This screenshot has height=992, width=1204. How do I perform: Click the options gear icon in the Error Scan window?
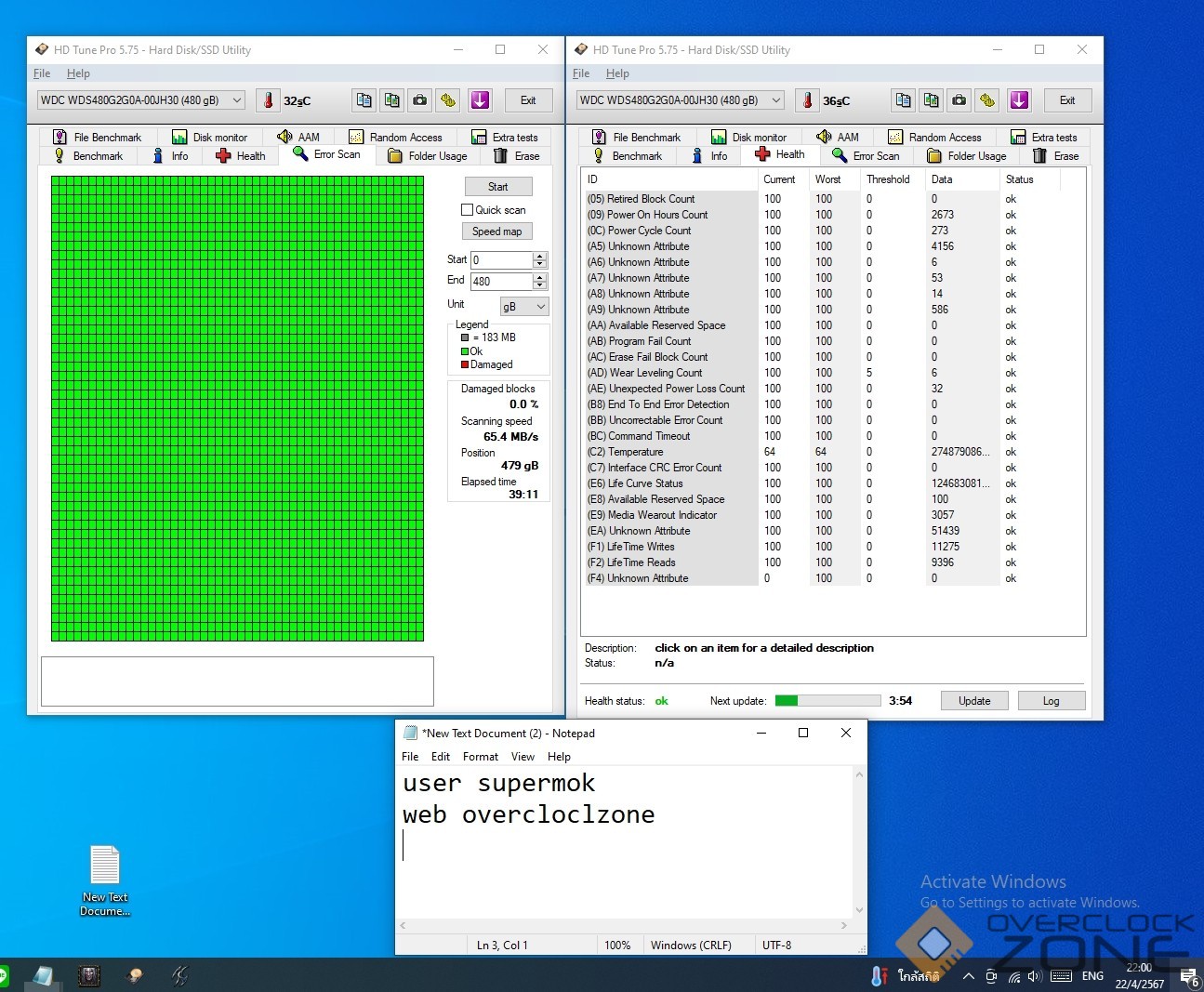pyautogui.click(x=448, y=100)
